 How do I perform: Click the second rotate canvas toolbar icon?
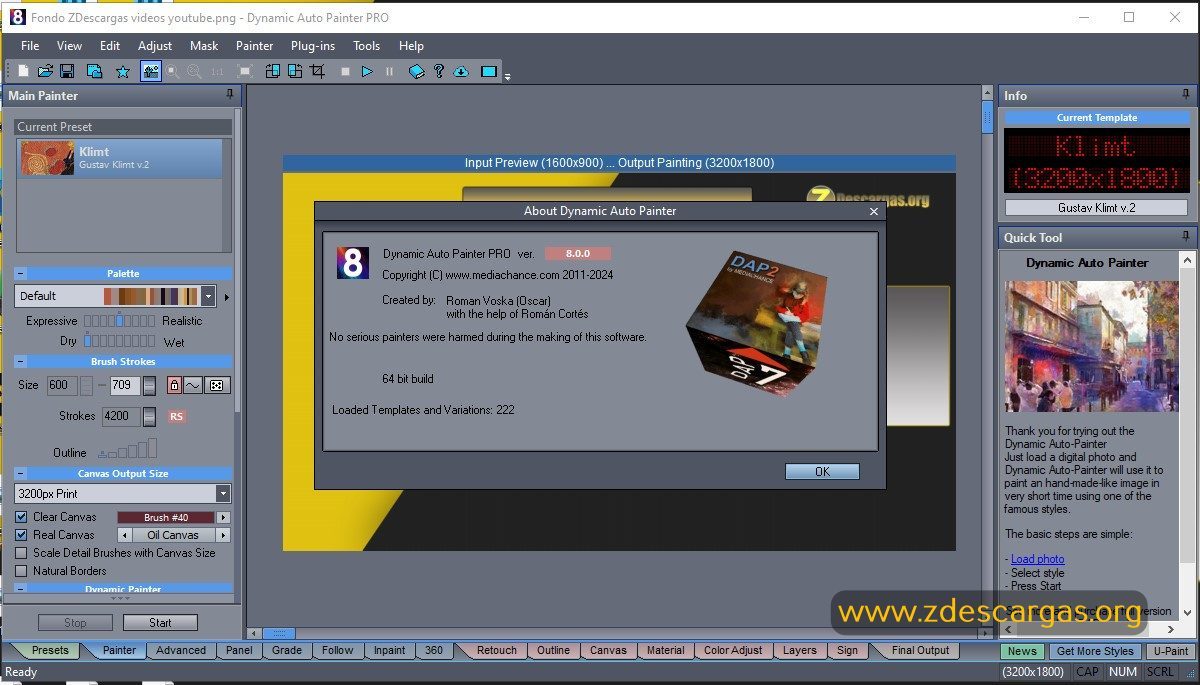tap(295, 72)
